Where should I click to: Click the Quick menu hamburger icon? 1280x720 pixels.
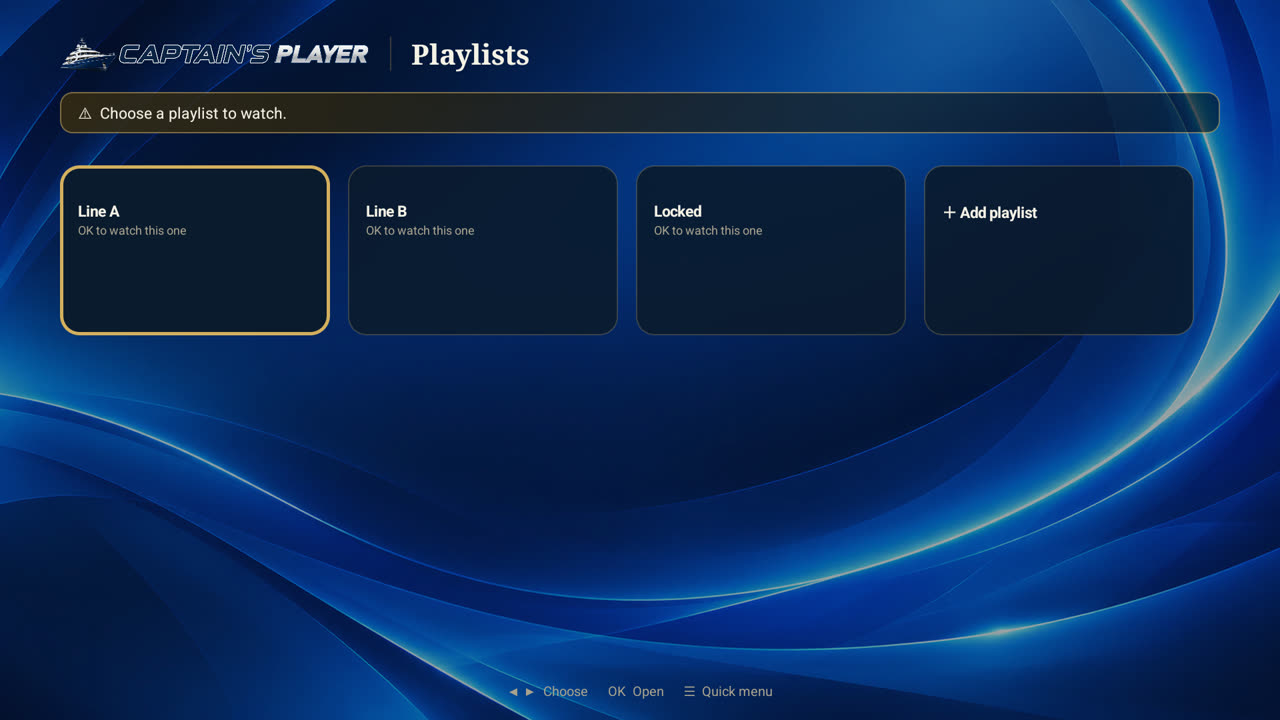coord(689,691)
